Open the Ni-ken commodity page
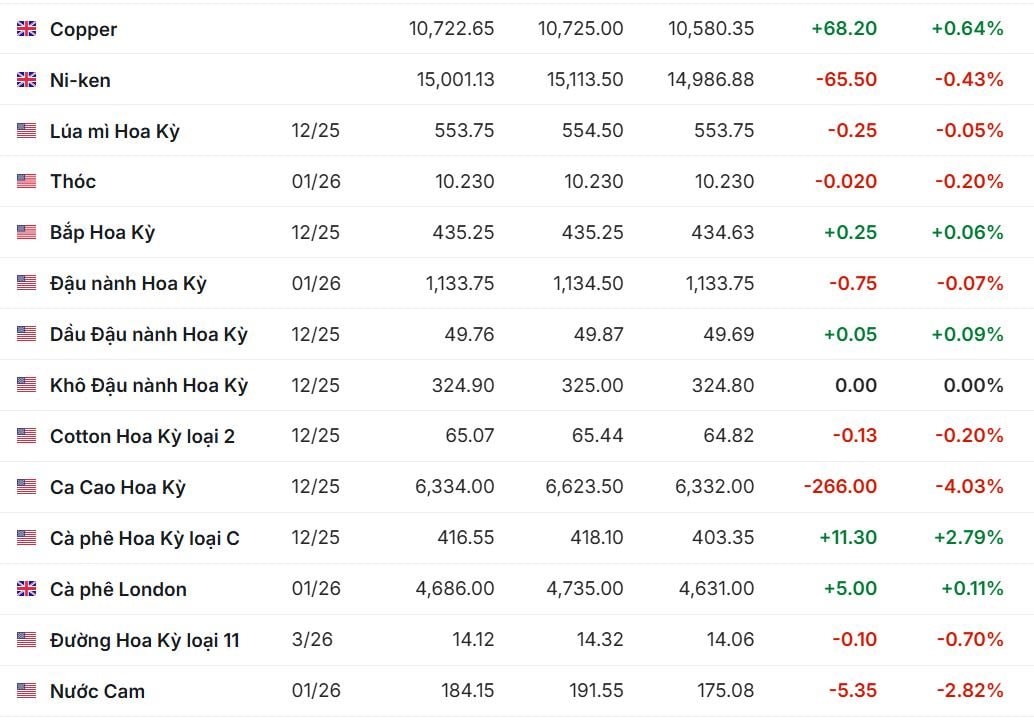Image resolution: width=1034 pixels, height=721 pixels. (80, 80)
